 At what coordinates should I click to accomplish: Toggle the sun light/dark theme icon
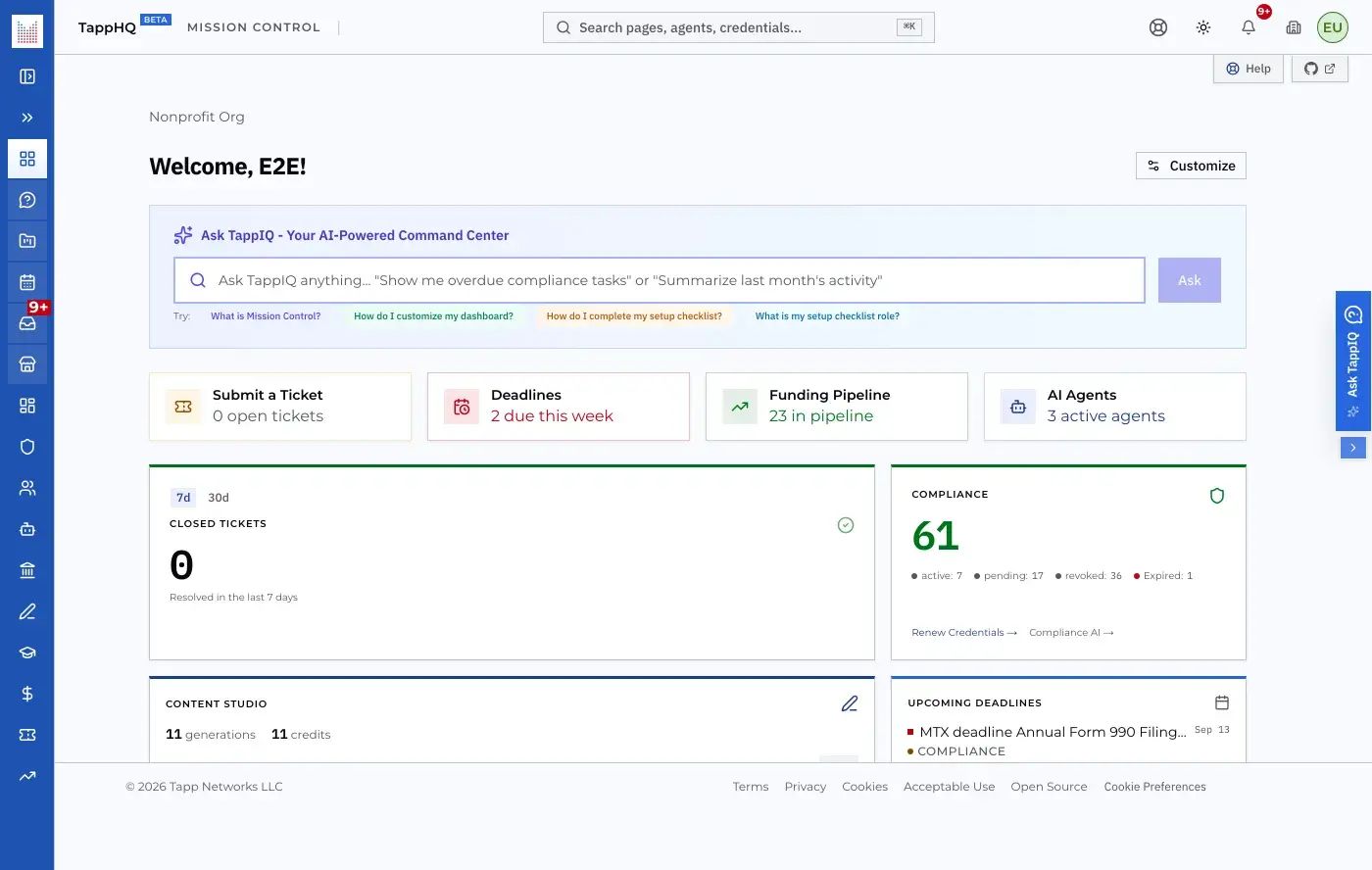click(1203, 27)
